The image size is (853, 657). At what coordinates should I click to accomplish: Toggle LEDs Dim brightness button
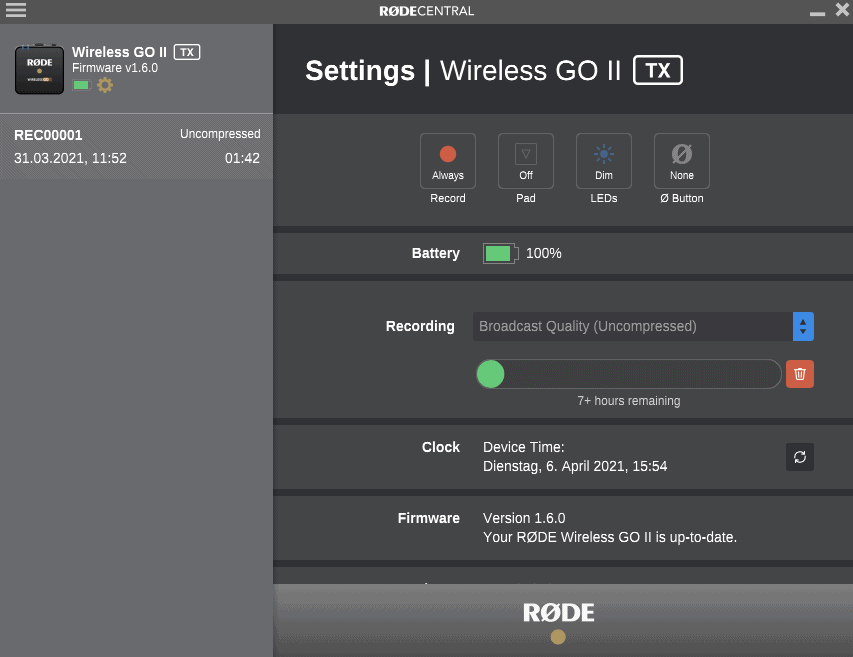[x=604, y=161]
